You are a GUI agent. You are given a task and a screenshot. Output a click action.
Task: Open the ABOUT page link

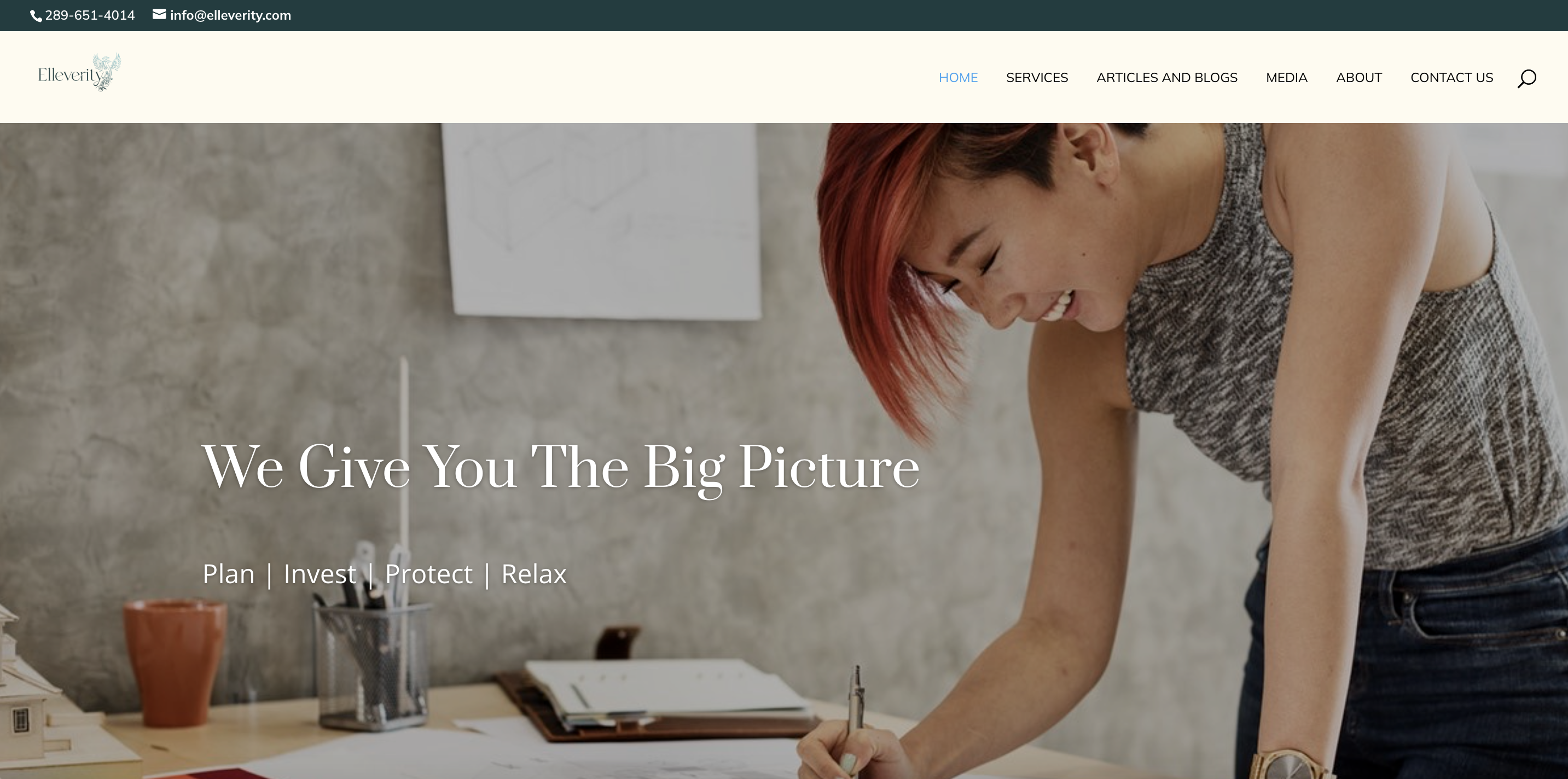coord(1359,78)
